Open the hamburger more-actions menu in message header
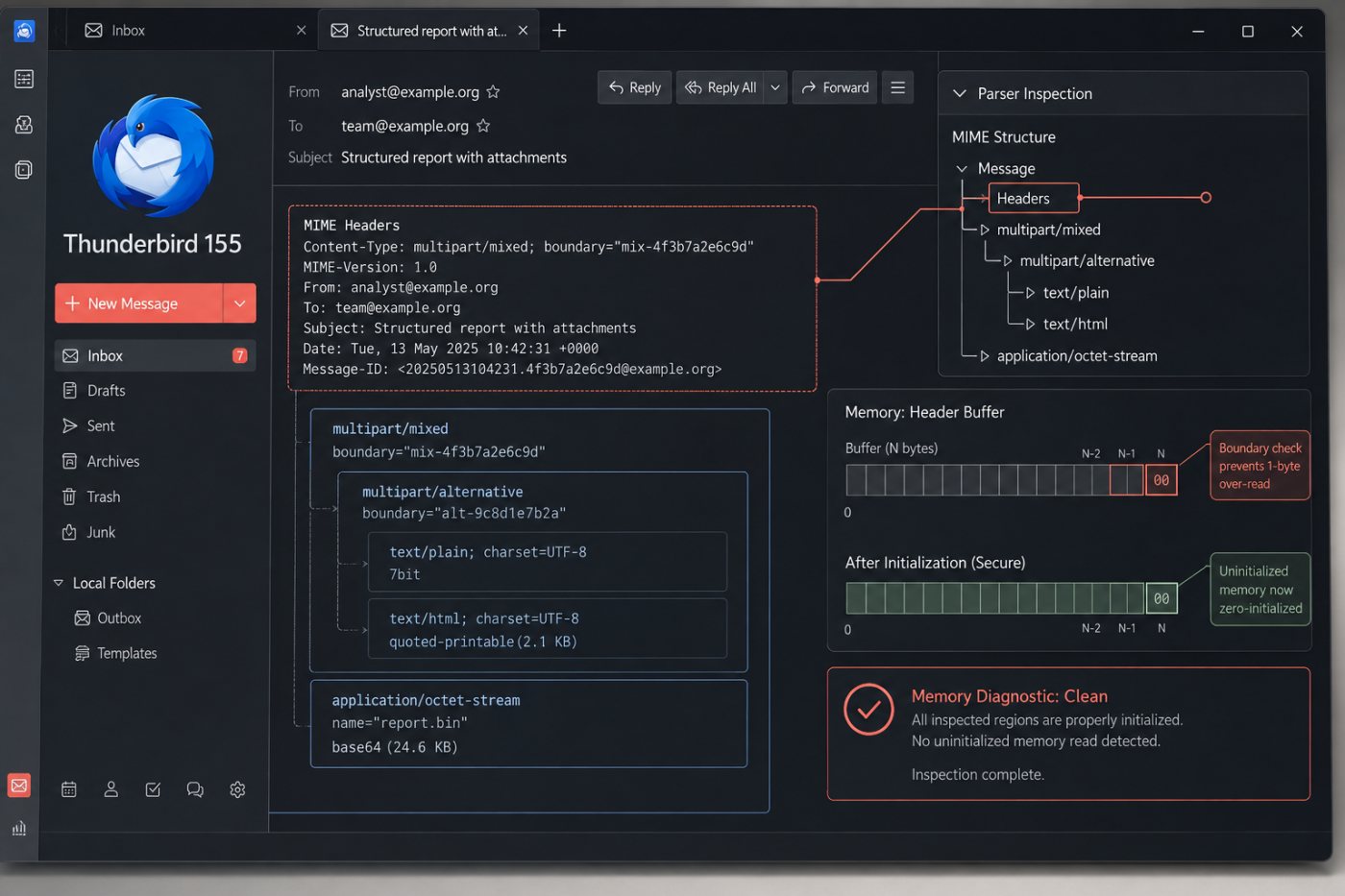 click(898, 87)
